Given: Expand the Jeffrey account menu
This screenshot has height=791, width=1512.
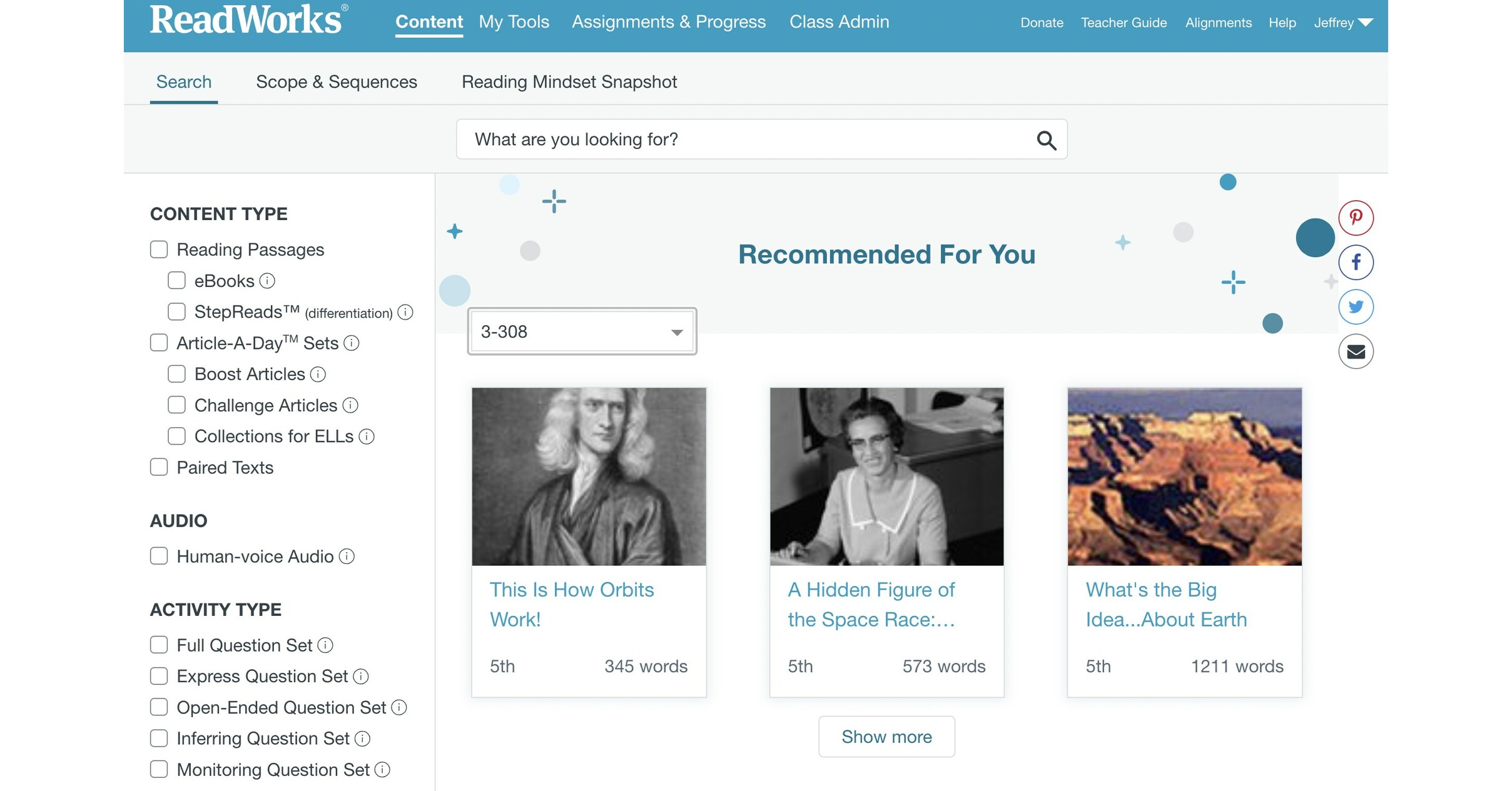Looking at the screenshot, I should point(1342,23).
